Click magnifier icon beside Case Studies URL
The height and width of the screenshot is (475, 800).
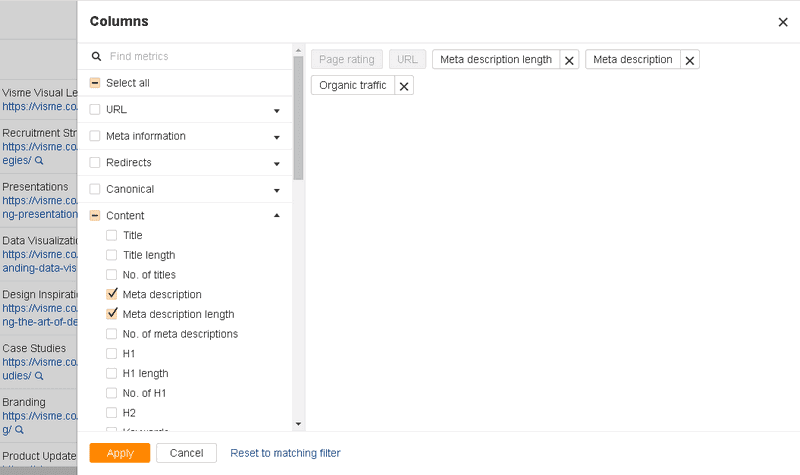pyautogui.click(x=39, y=376)
